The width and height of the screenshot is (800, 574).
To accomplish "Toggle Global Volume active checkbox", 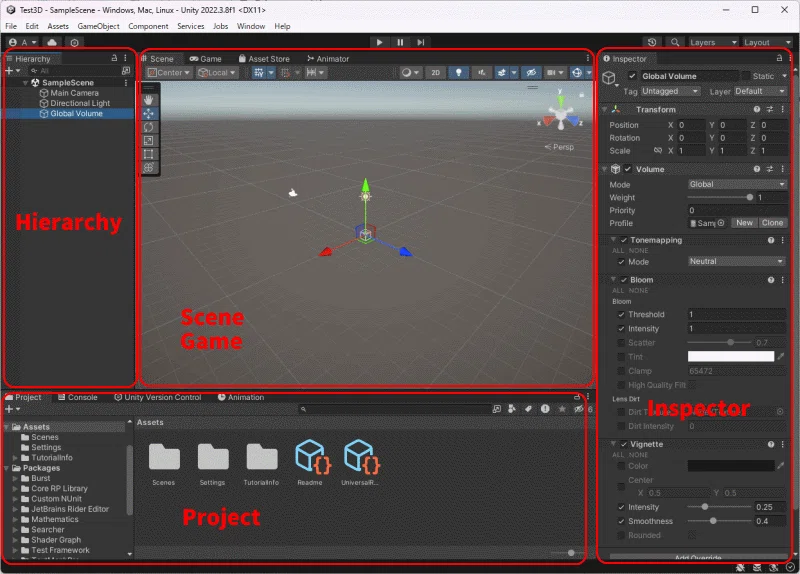I will 633,76.
